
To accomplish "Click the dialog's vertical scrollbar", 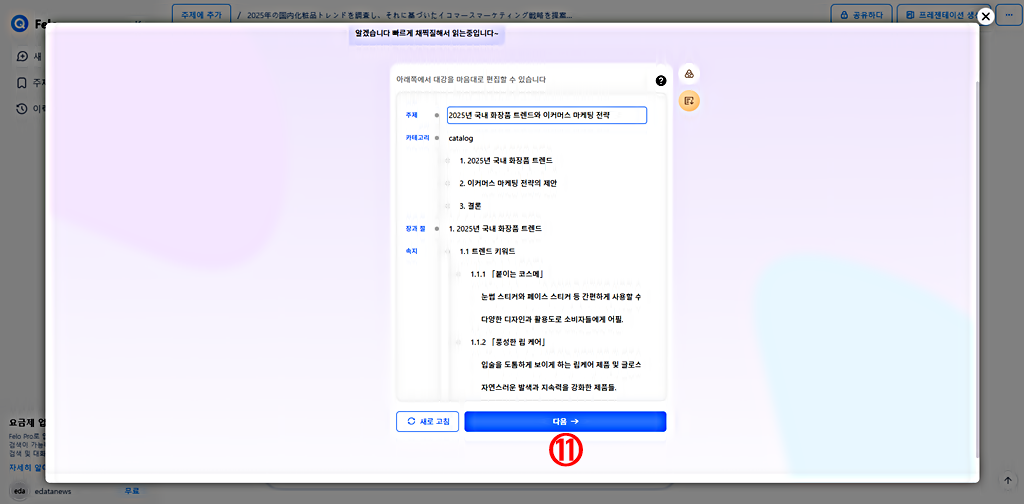I will pyautogui.click(x=977, y=268).
